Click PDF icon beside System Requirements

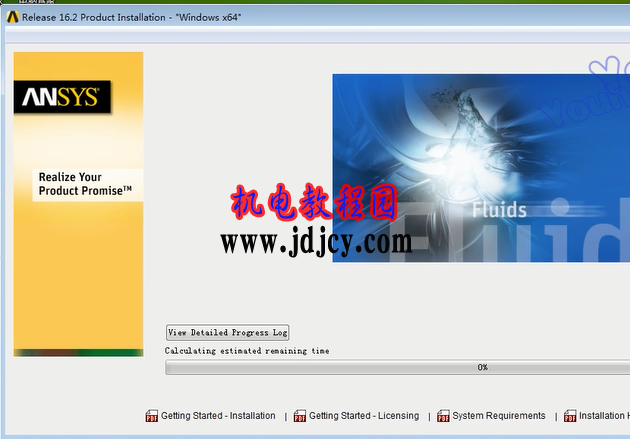pyautogui.click(x=443, y=416)
